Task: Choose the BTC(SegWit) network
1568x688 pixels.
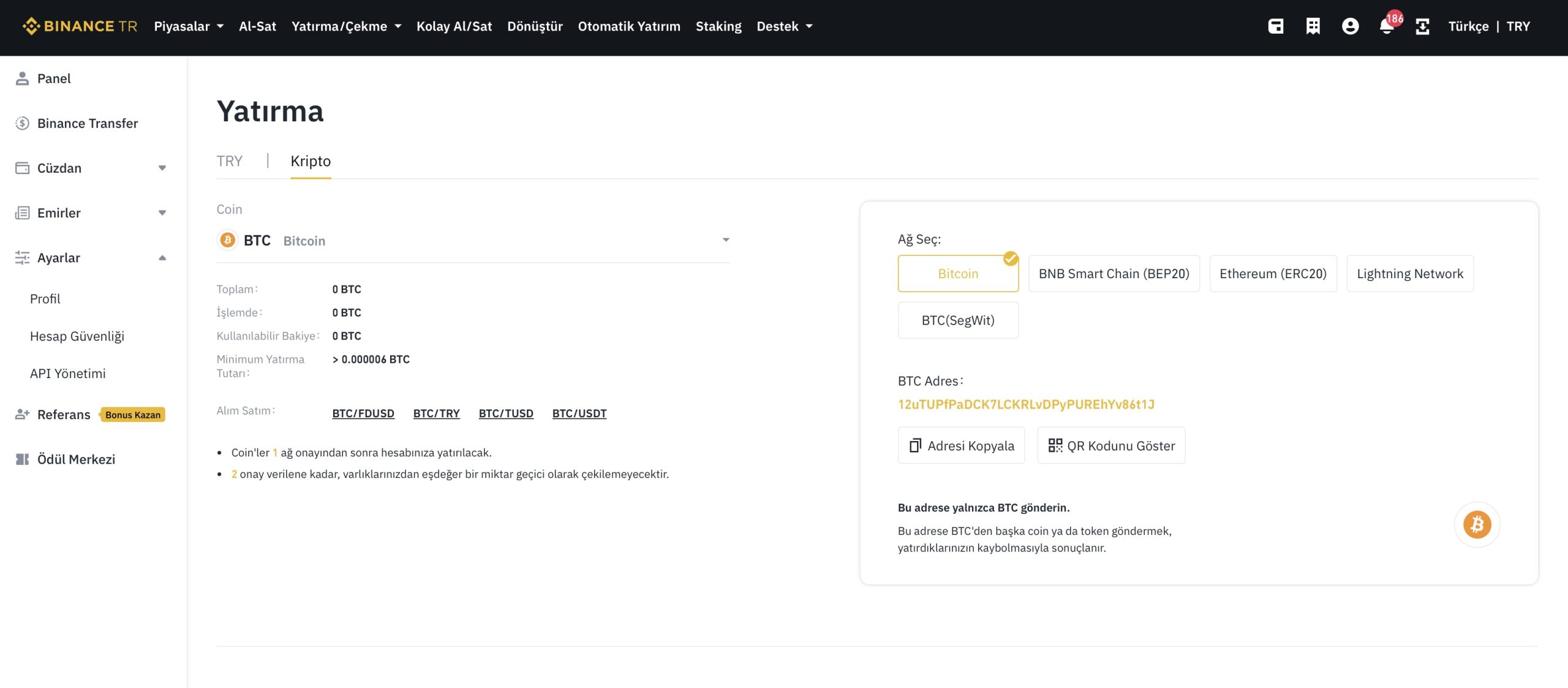Action: coord(958,320)
